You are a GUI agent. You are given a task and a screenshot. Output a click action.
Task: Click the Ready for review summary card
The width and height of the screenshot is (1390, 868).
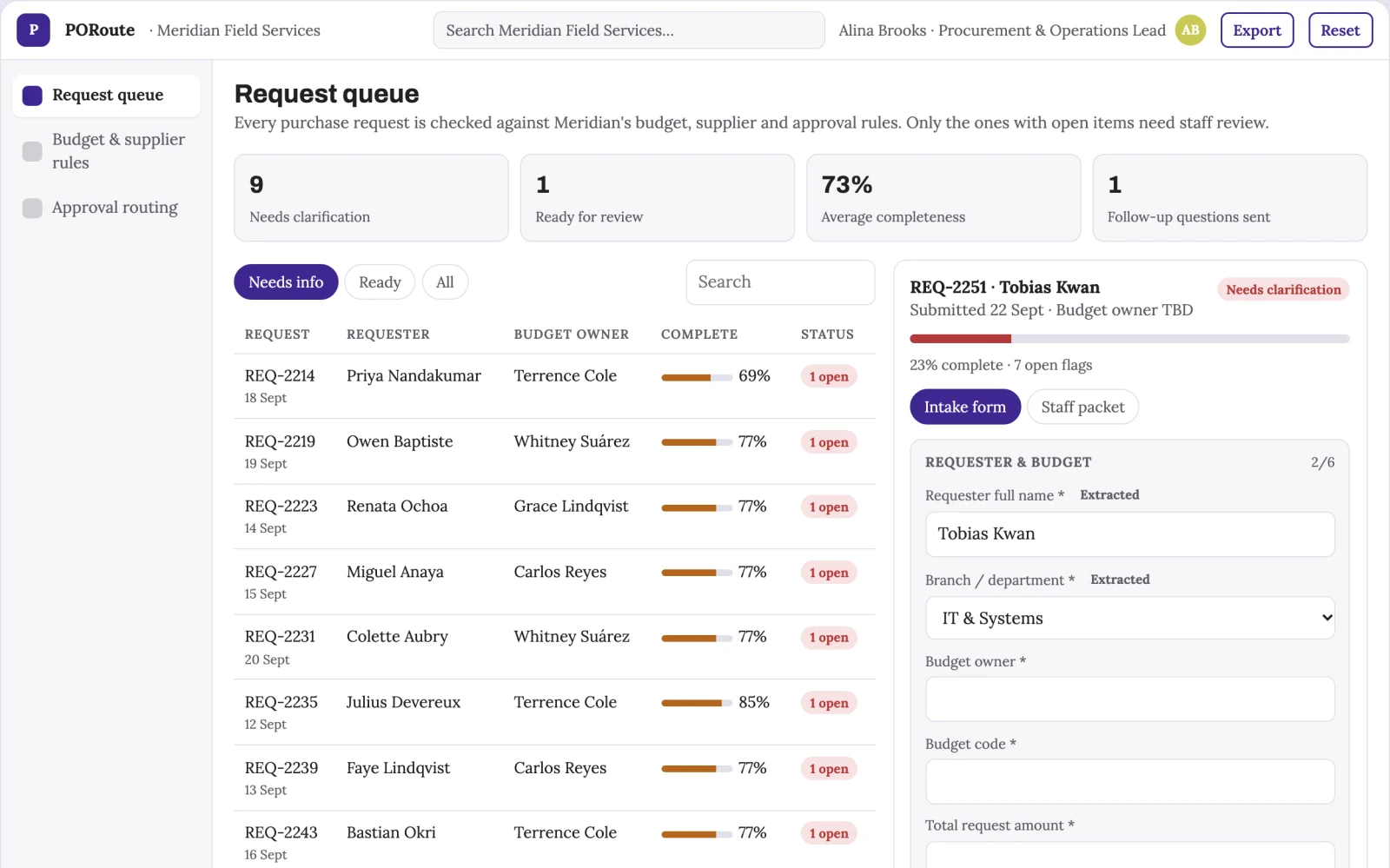coord(658,198)
